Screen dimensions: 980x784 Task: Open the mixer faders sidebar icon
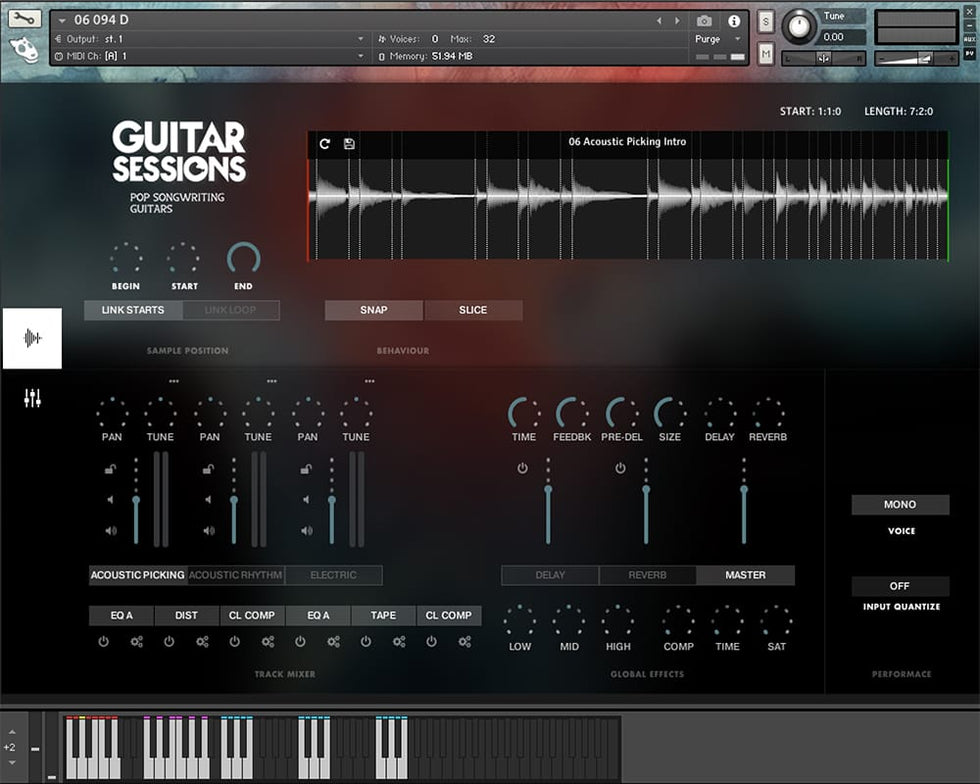[33, 399]
